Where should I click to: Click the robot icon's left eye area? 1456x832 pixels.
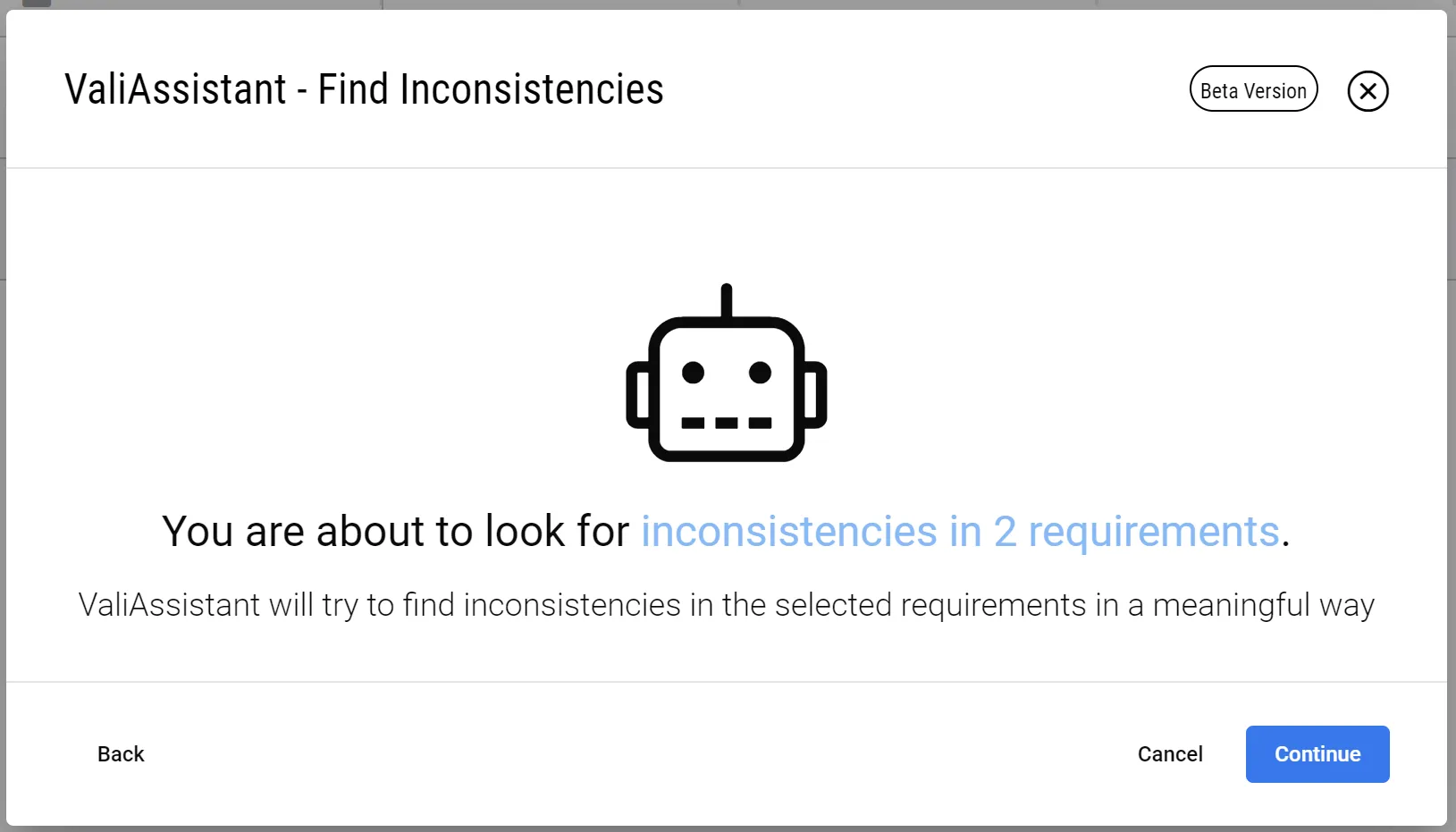pos(693,369)
